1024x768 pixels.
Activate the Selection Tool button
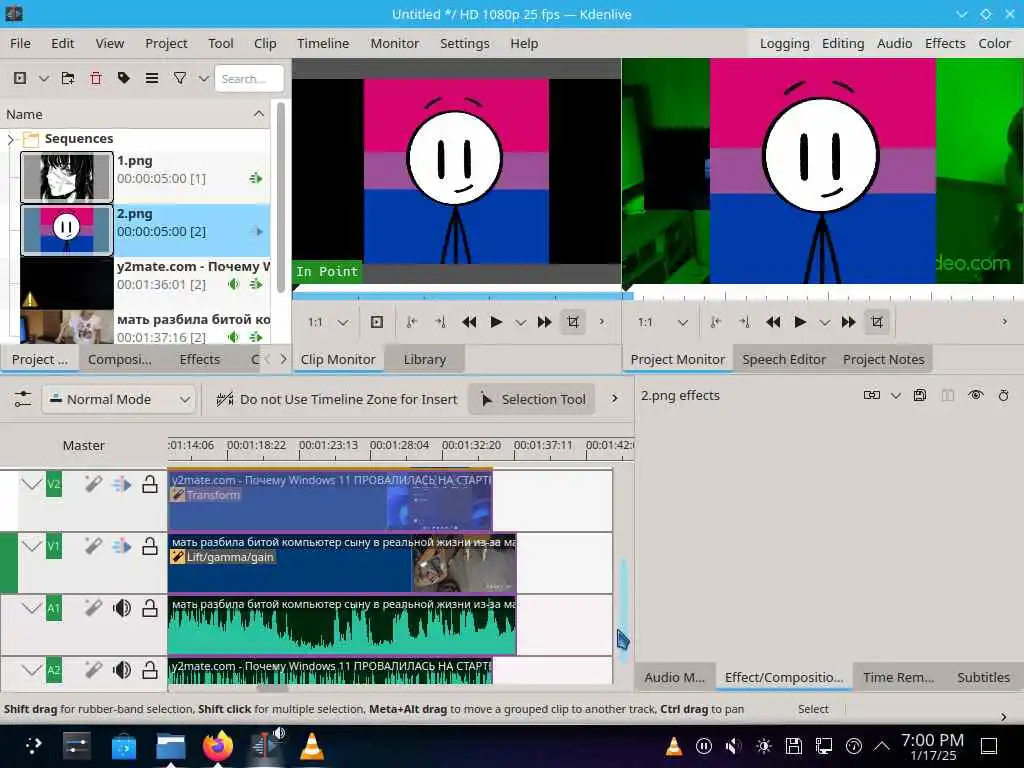(x=532, y=399)
